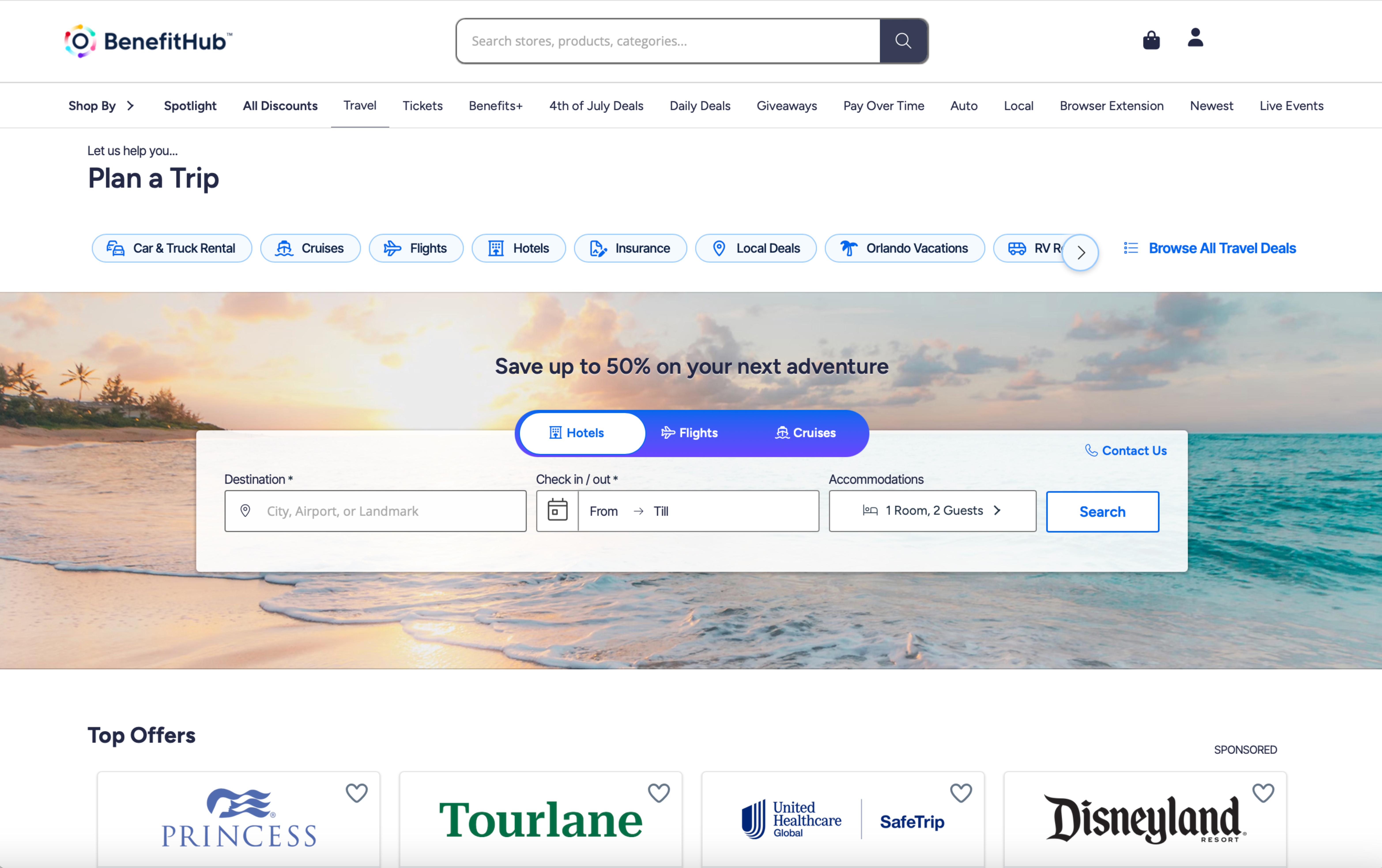1382x868 pixels.
Task: Switch to the Hotels search tab
Action: point(583,433)
